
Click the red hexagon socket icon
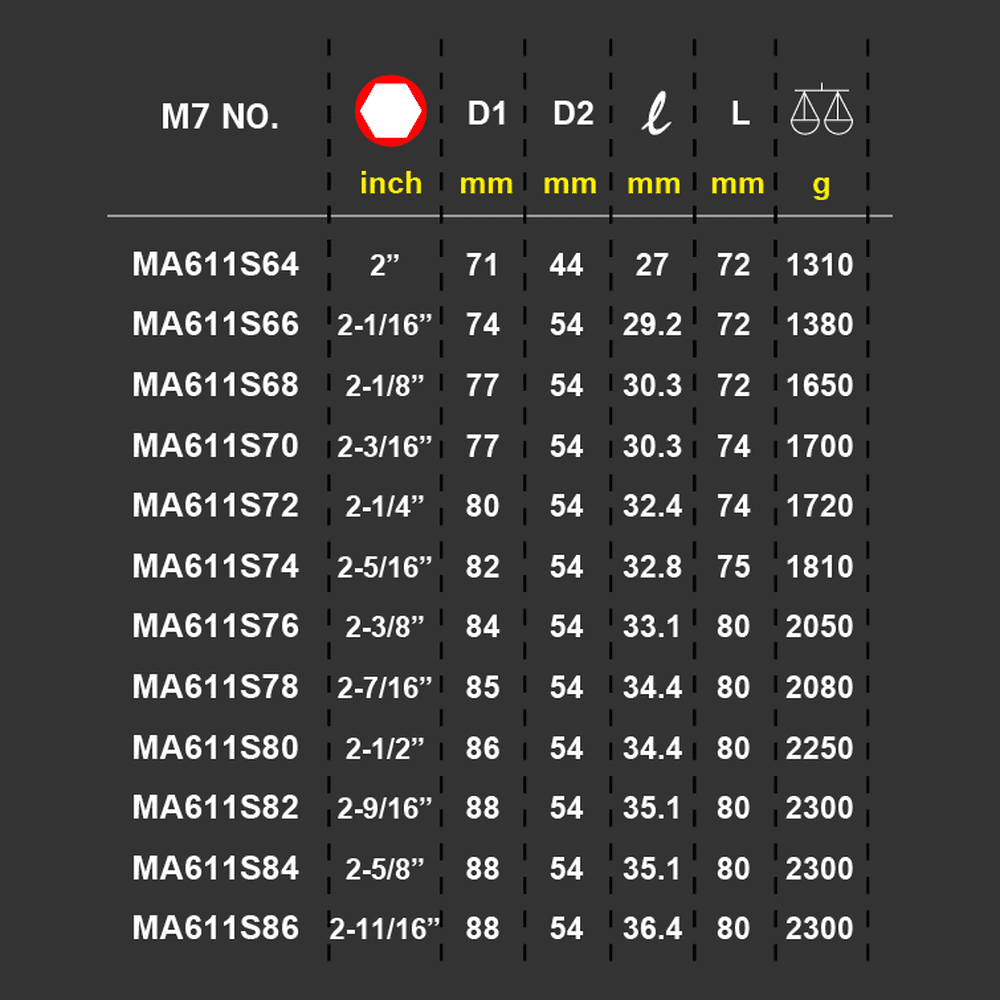tap(390, 111)
